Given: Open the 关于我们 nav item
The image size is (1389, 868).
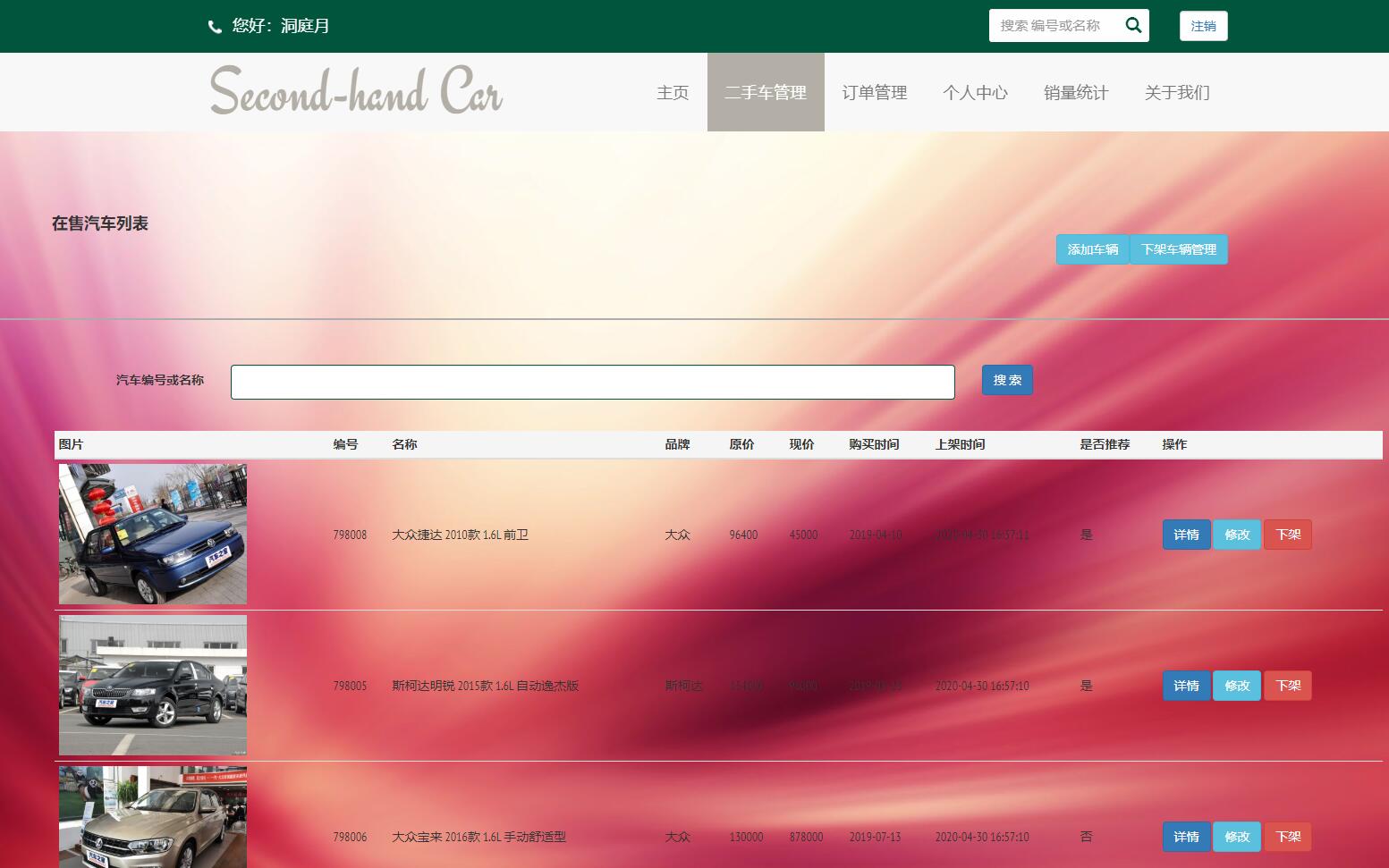Looking at the screenshot, I should (x=1177, y=92).
